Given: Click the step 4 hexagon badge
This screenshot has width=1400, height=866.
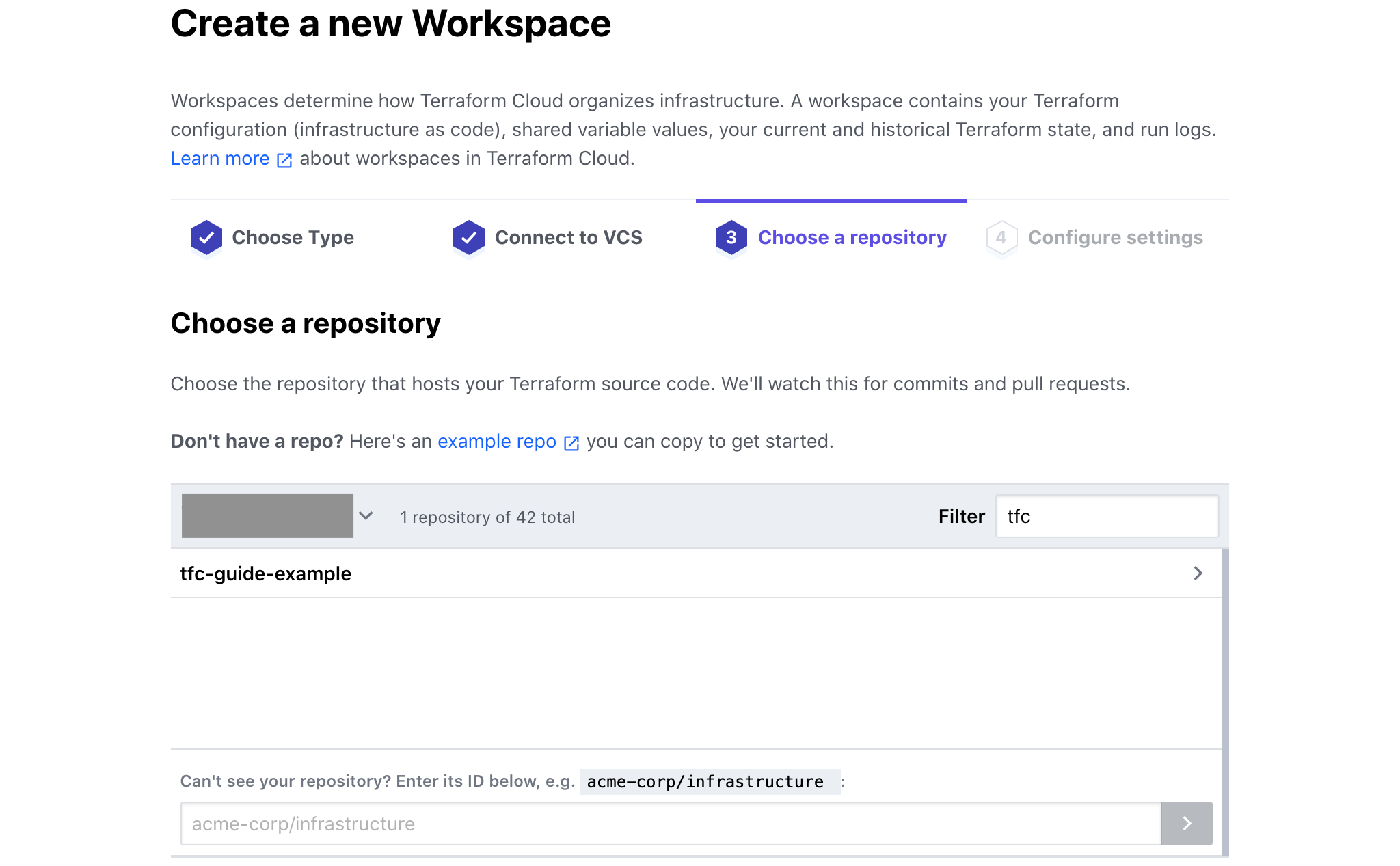Looking at the screenshot, I should 1001,237.
